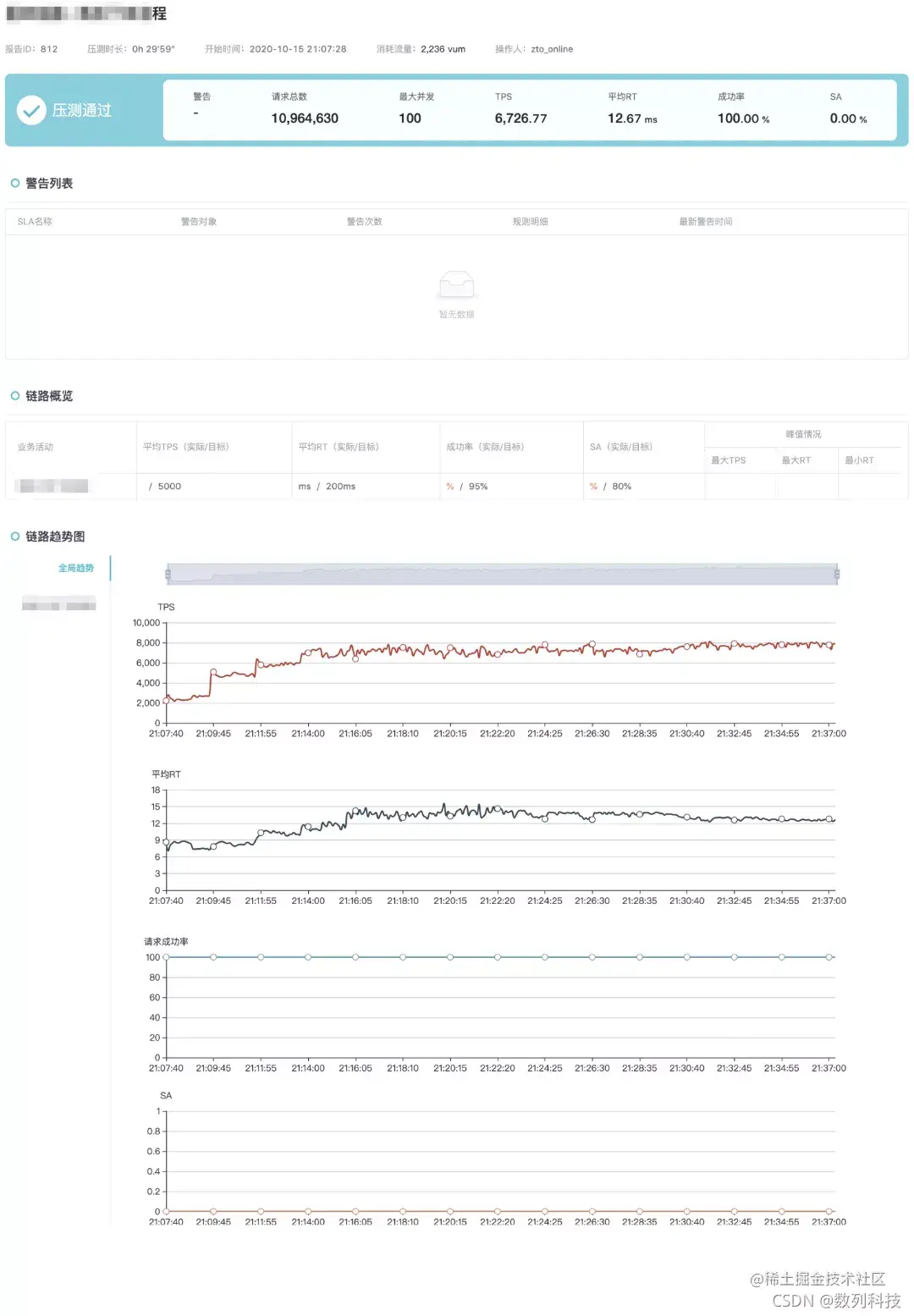This screenshot has height=1316, width=914.
Task: Click the 链路趋势图 section heading
Action: 55,537
